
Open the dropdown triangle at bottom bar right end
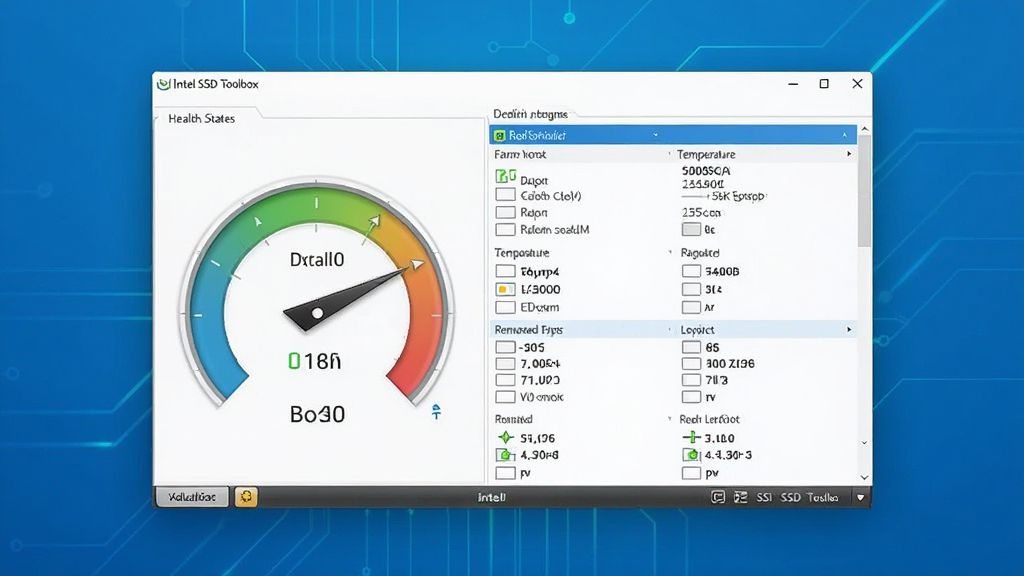[861, 498]
